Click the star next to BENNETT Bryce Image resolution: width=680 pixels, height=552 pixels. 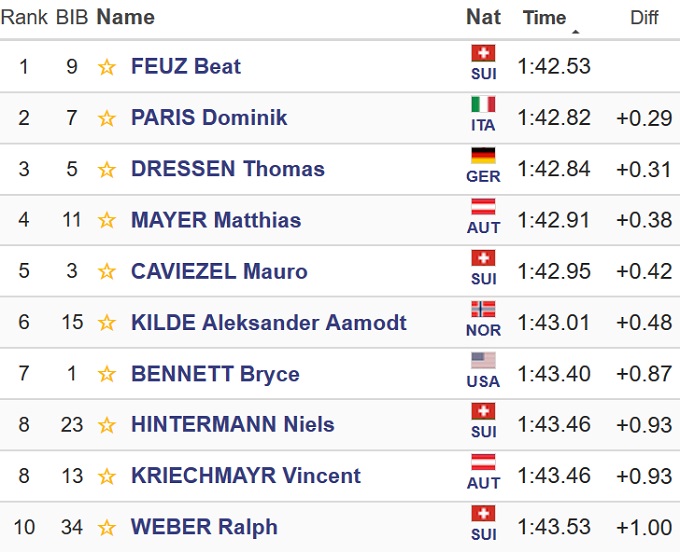click(x=107, y=374)
